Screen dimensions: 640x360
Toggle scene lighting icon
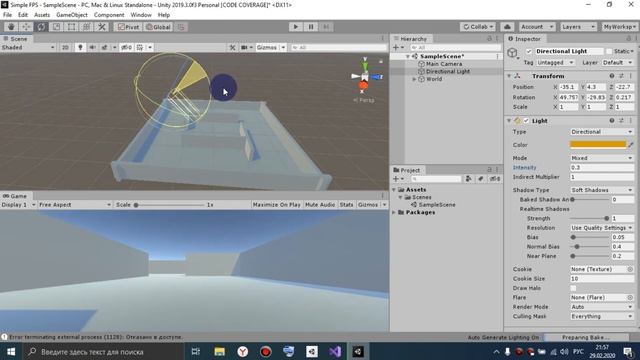coord(80,47)
